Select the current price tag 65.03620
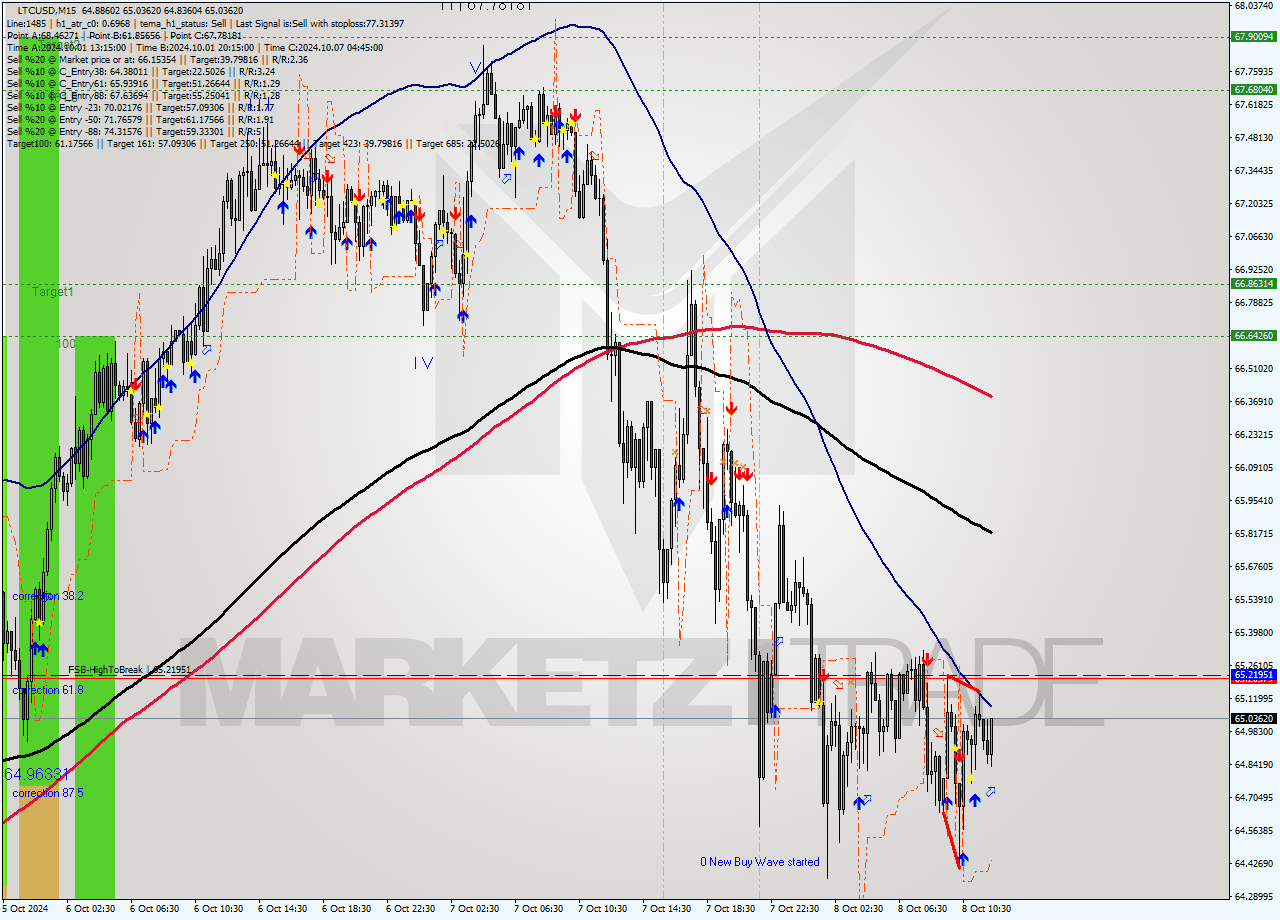The height and width of the screenshot is (920, 1280). tap(1254, 718)
